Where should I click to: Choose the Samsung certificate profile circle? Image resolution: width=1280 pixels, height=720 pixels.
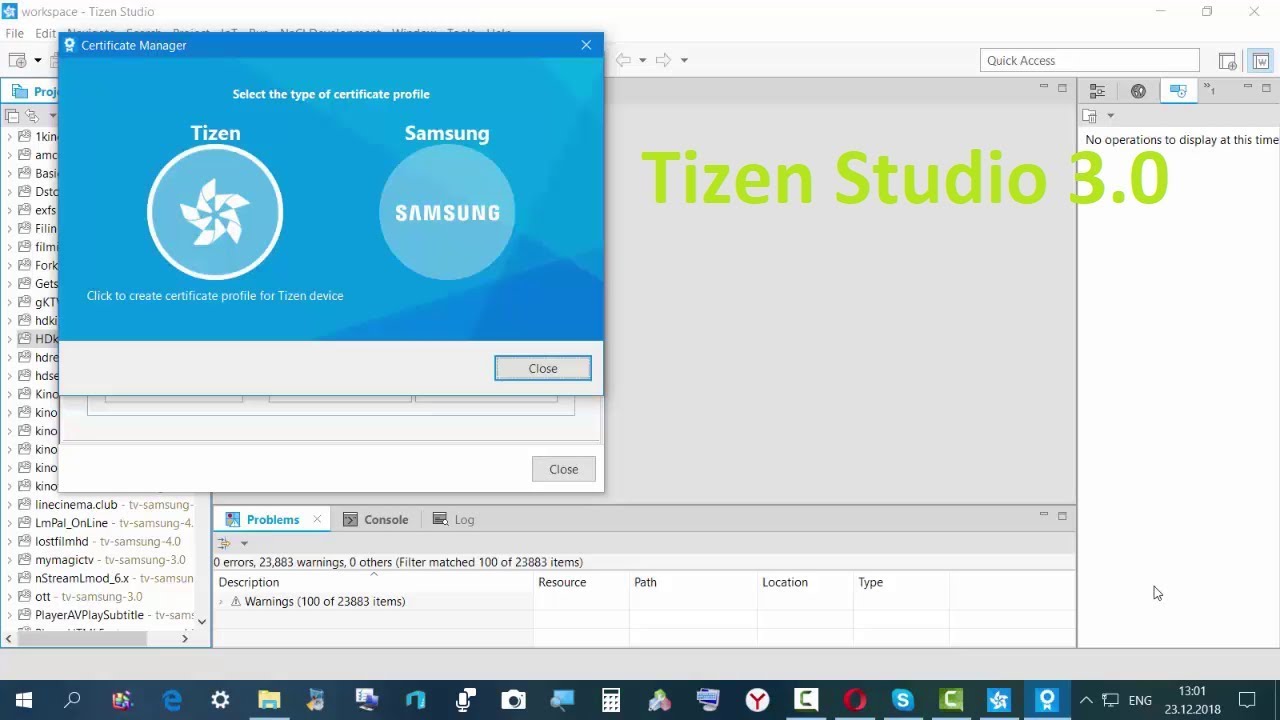tap(447, 212)
